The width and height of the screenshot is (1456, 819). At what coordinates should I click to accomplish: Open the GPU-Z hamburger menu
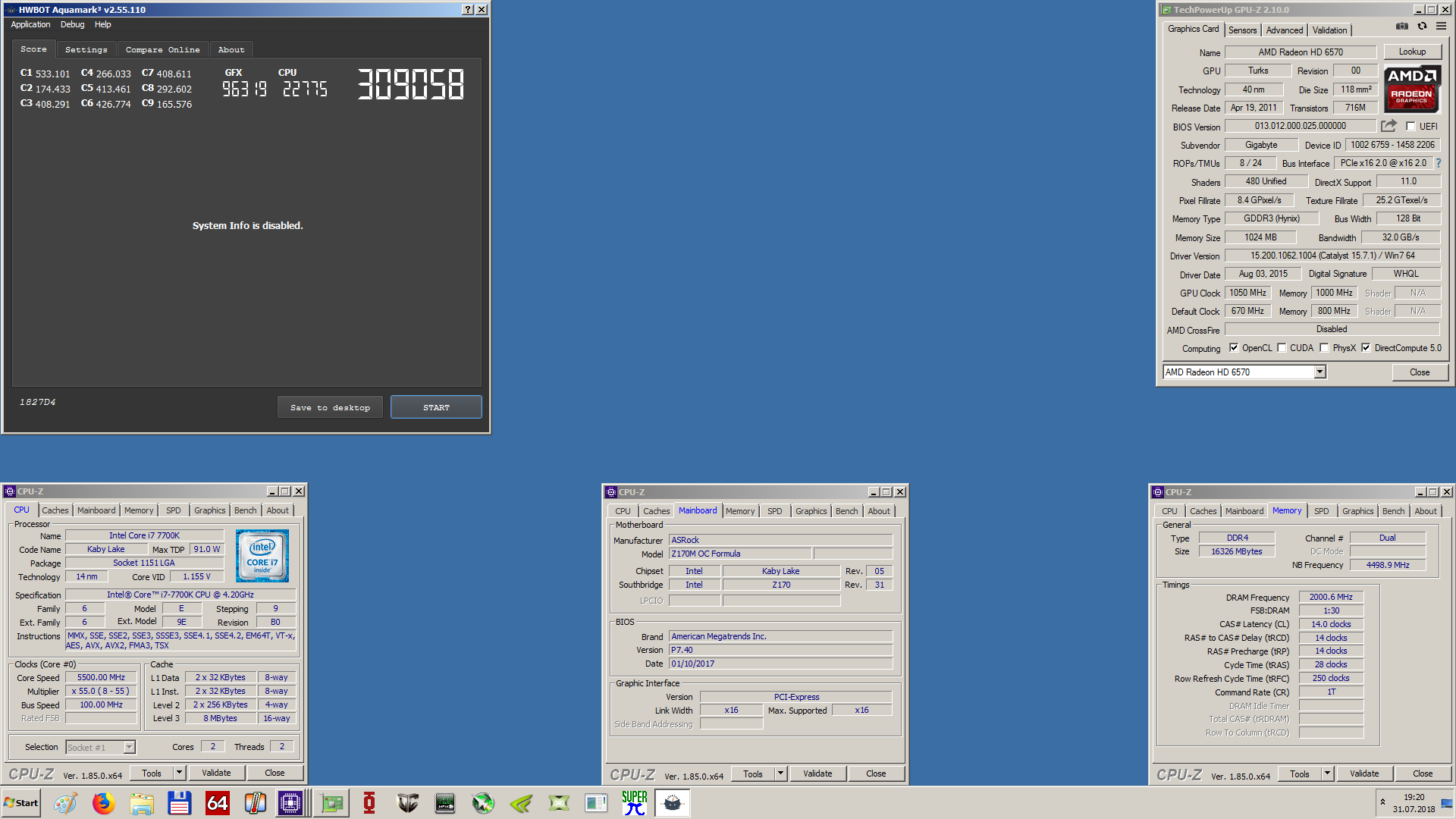click(1441, 26)
